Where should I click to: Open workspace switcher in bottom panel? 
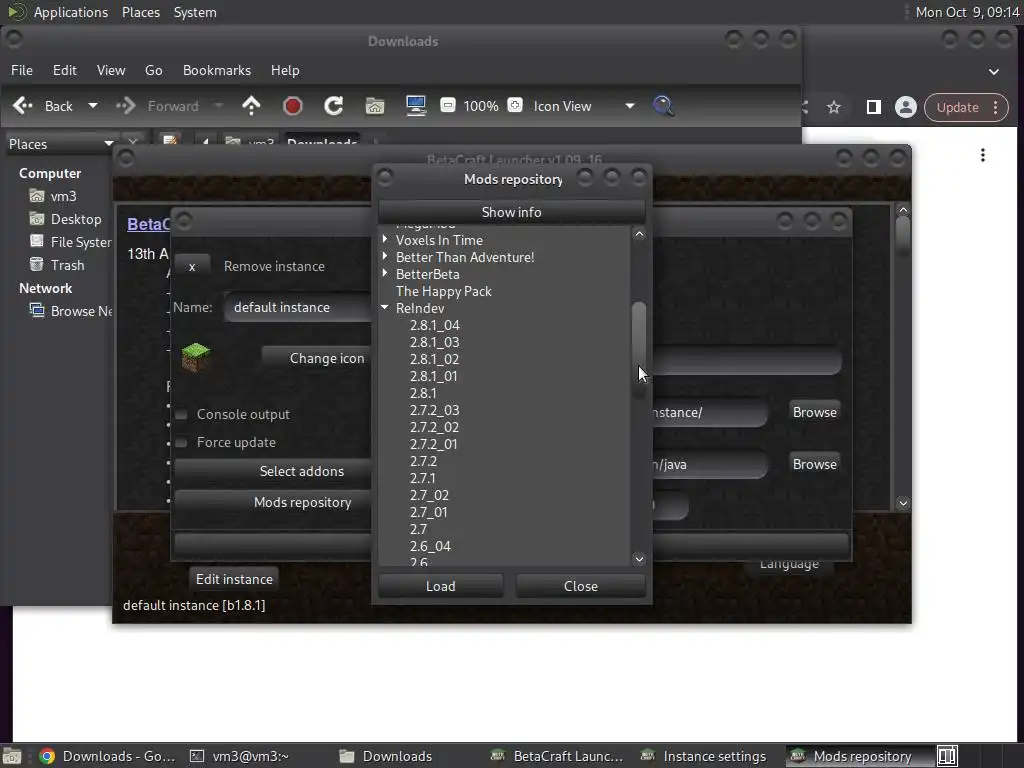tap(947, 756)
